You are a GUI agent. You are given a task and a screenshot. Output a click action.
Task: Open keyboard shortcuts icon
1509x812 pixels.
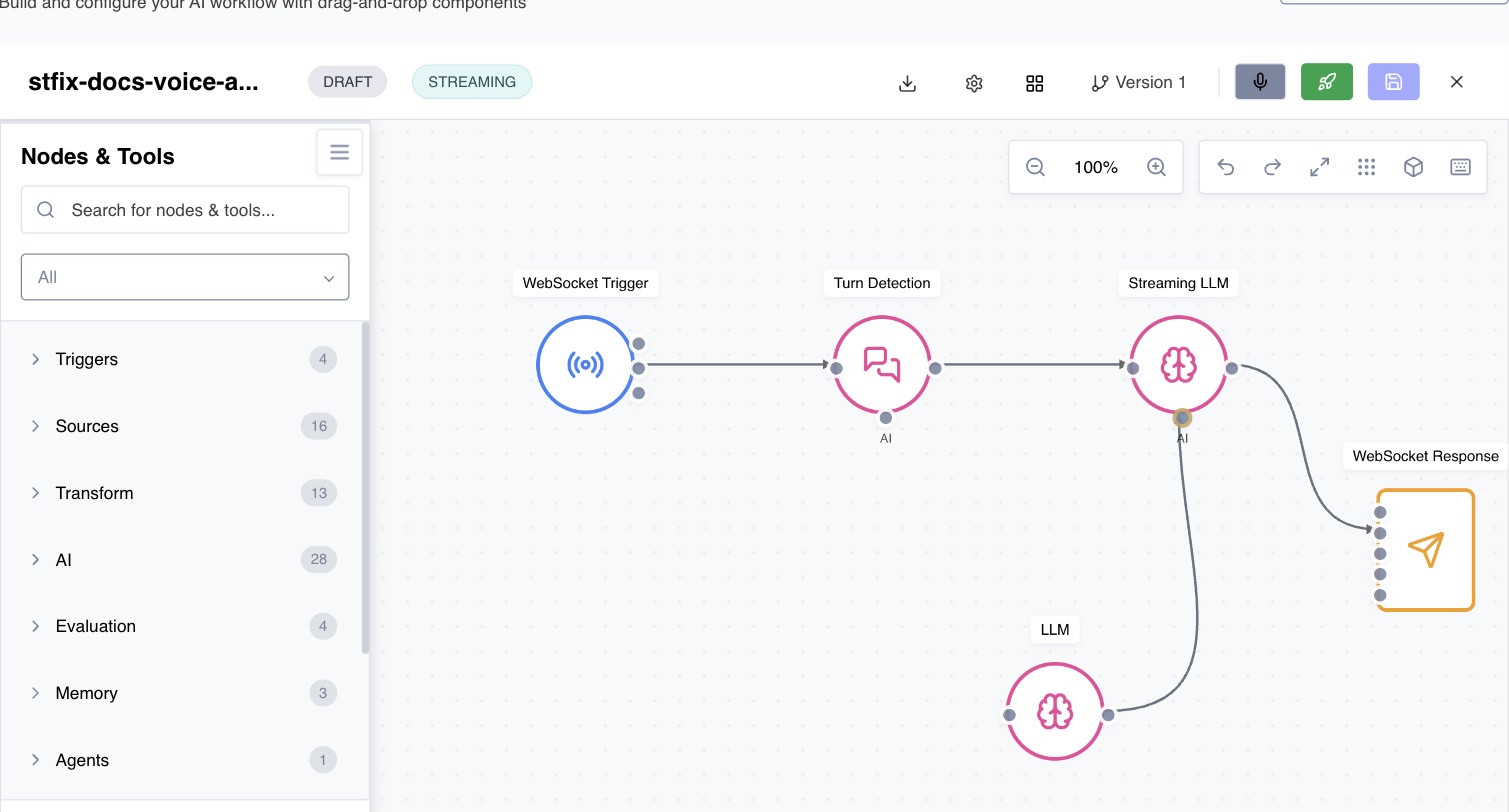[x=1460, y=167]
